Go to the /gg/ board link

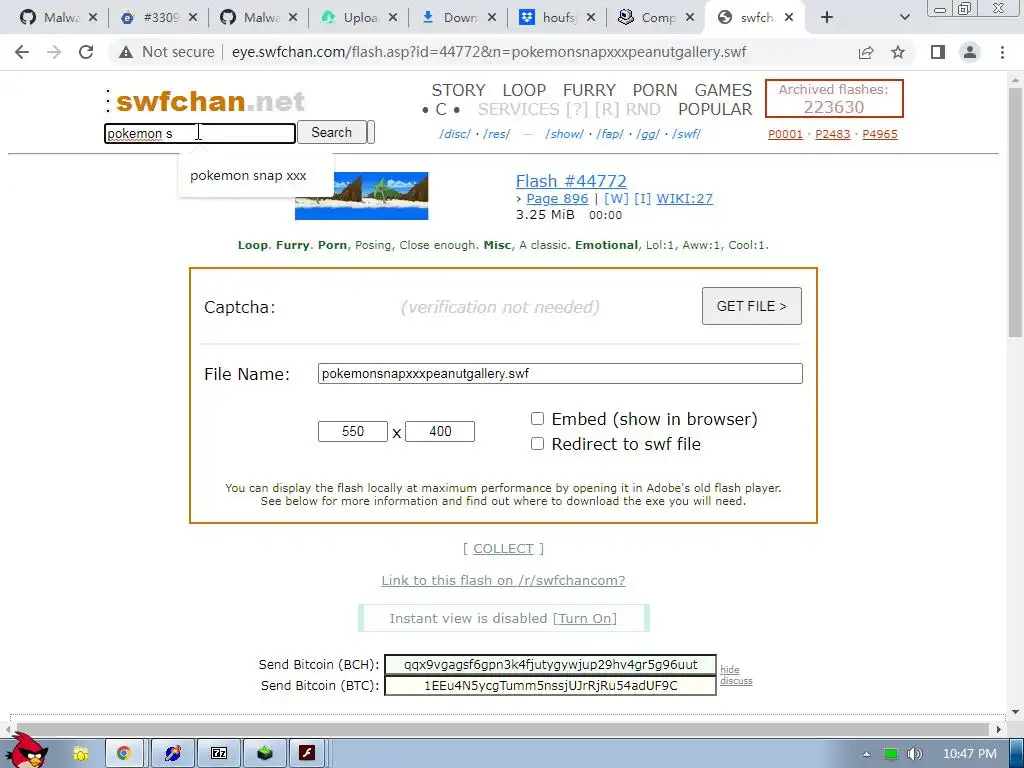(x=648, y=134)
